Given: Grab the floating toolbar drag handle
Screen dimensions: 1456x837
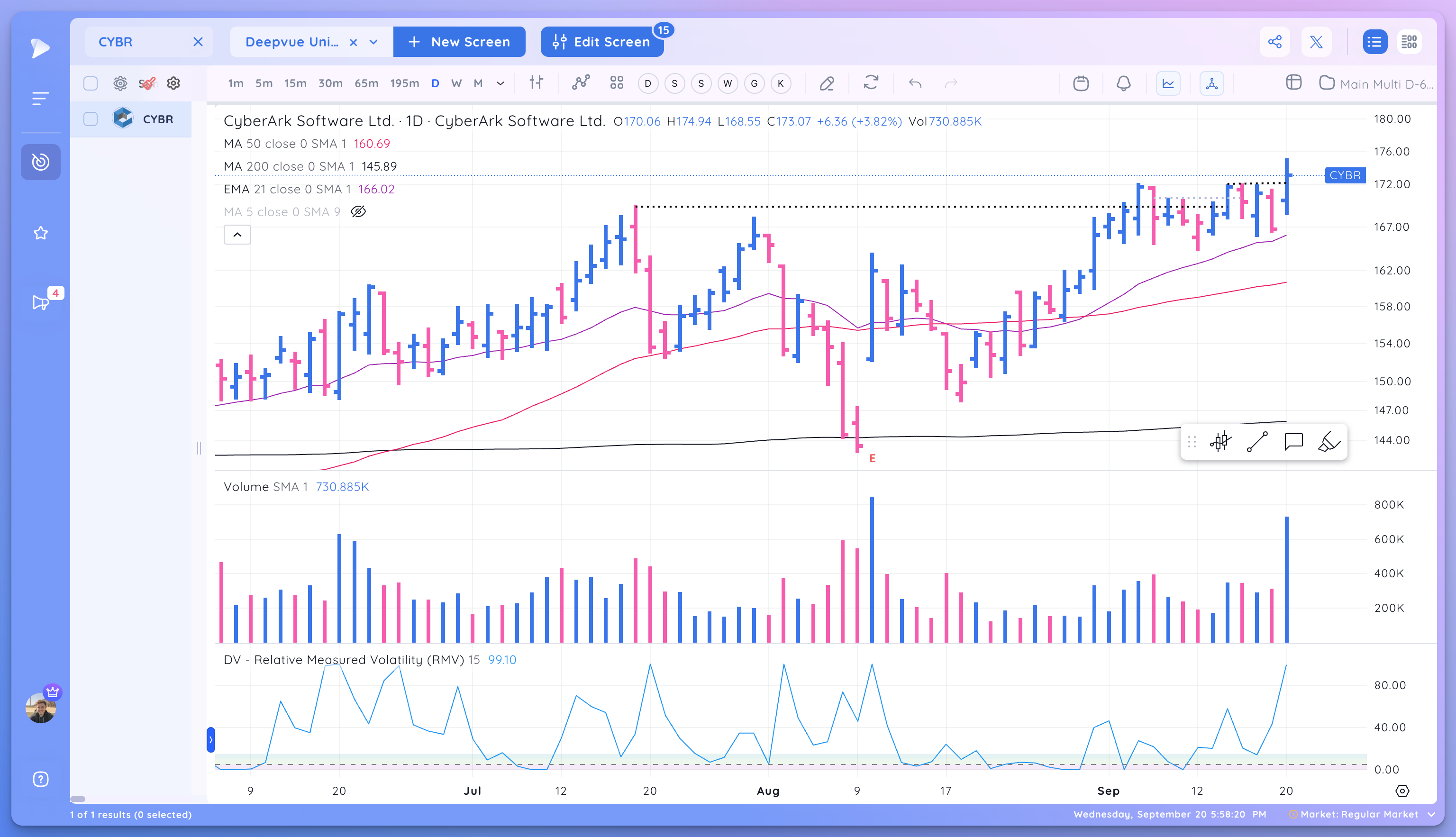Looking at the screenshot, I should [x=1192, y=442].
